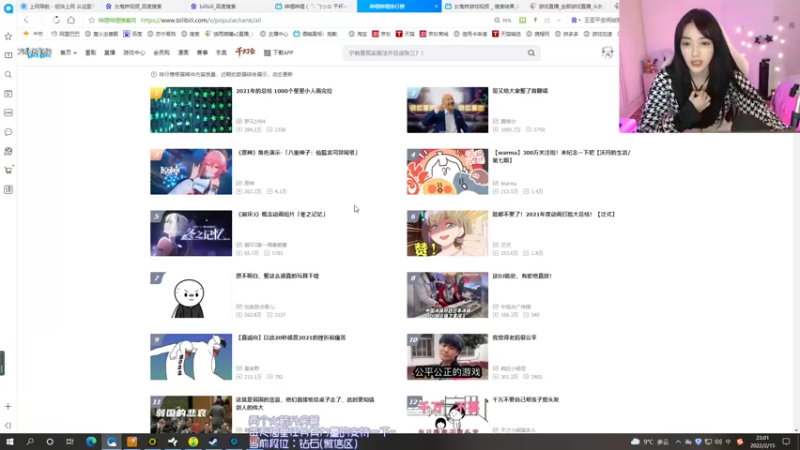Open 直播 in the Bilibili navigation

(110, 53)
